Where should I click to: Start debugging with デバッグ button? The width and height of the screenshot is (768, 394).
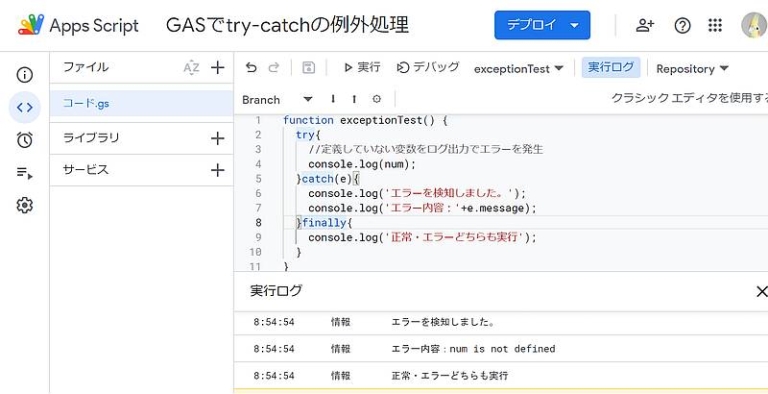click(428, 68)
